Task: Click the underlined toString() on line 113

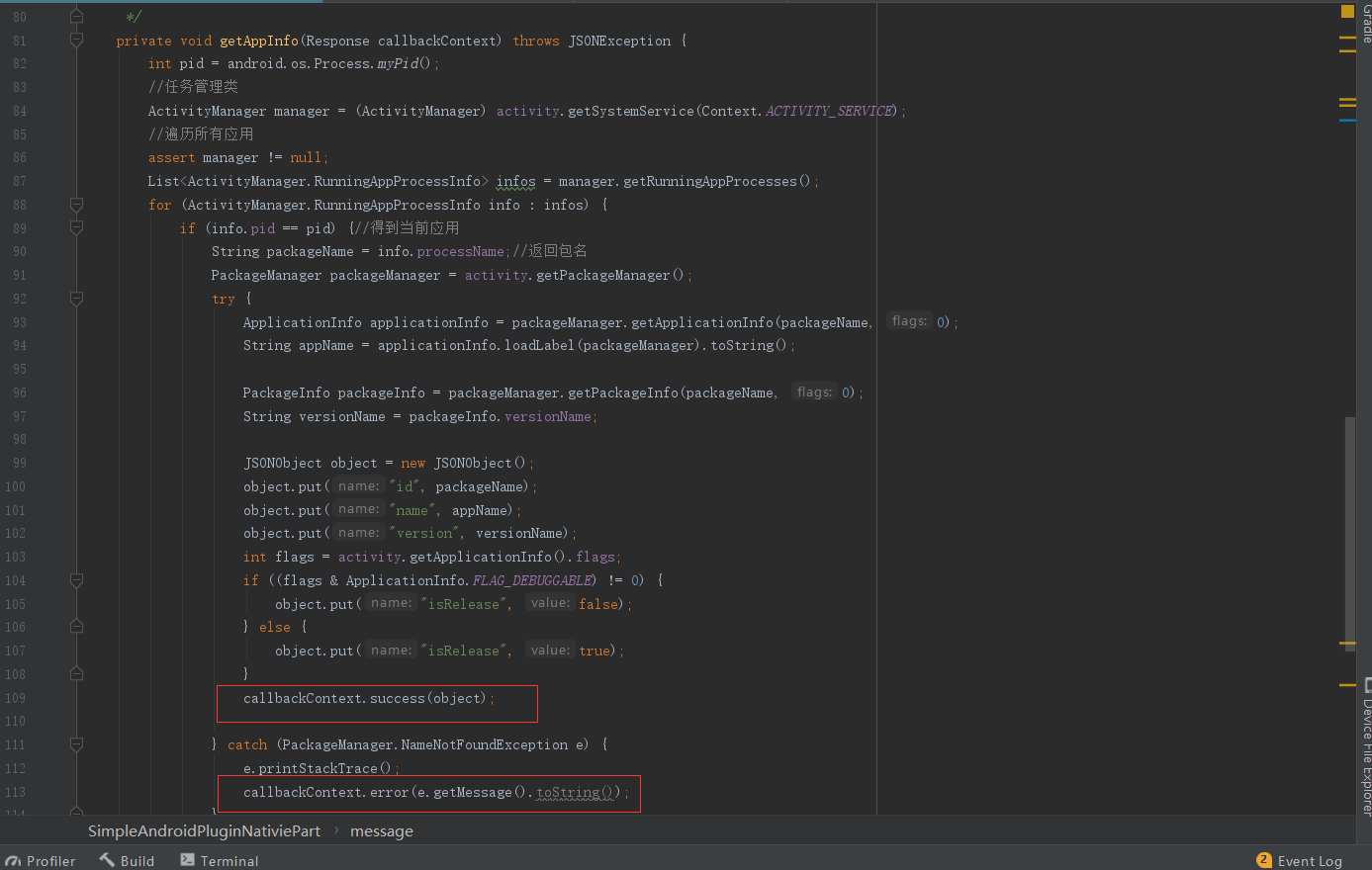Action: pyautogui.click(x=577, y=792)
